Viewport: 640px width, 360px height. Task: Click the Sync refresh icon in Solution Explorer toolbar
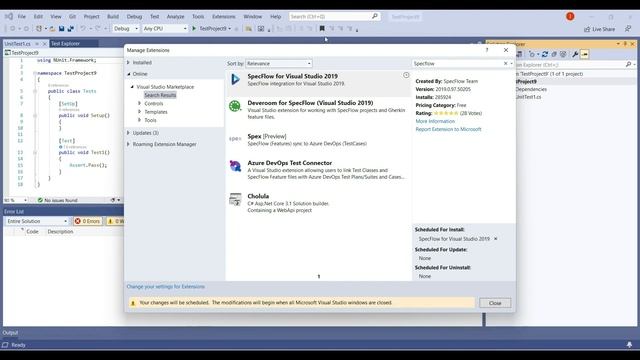pyautogui.click(x=544, y=54)
